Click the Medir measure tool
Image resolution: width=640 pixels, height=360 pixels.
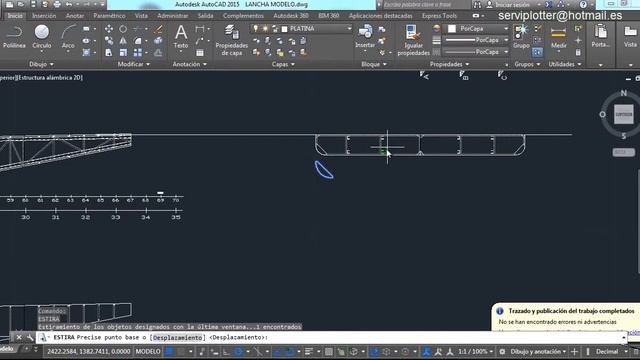pyautogui.click(x=558, y=36)
